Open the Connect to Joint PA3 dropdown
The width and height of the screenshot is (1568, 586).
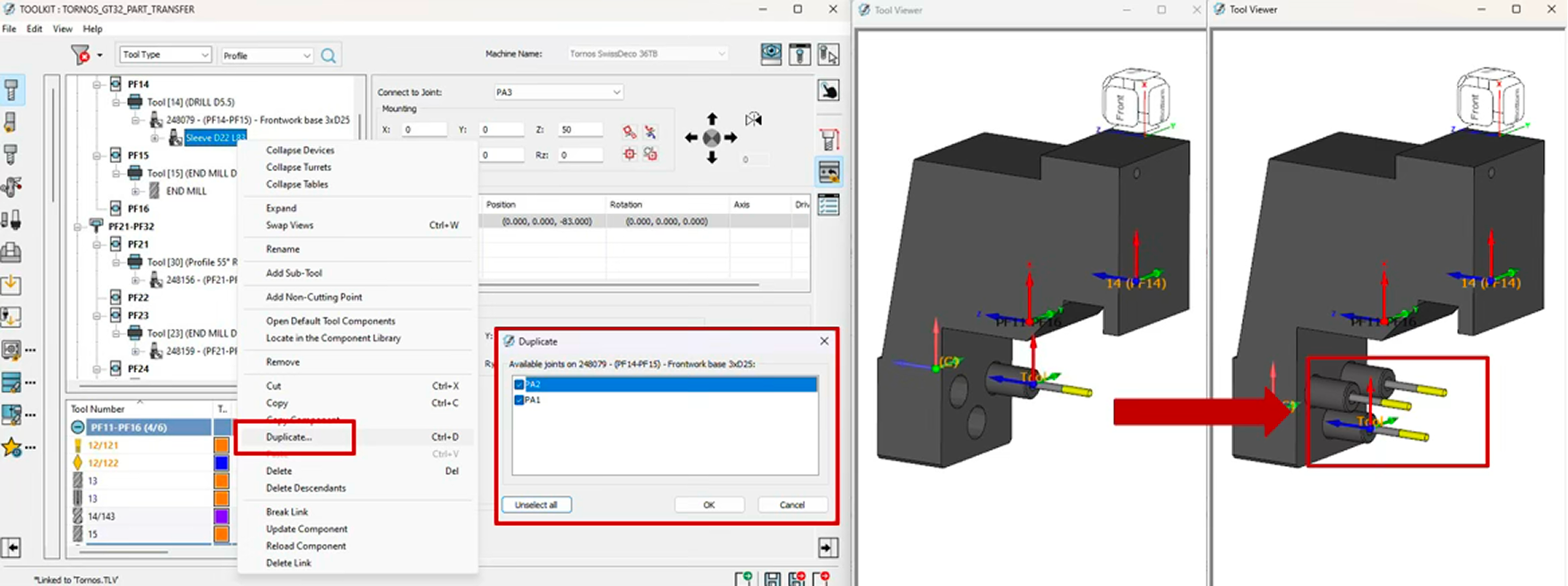558,92
